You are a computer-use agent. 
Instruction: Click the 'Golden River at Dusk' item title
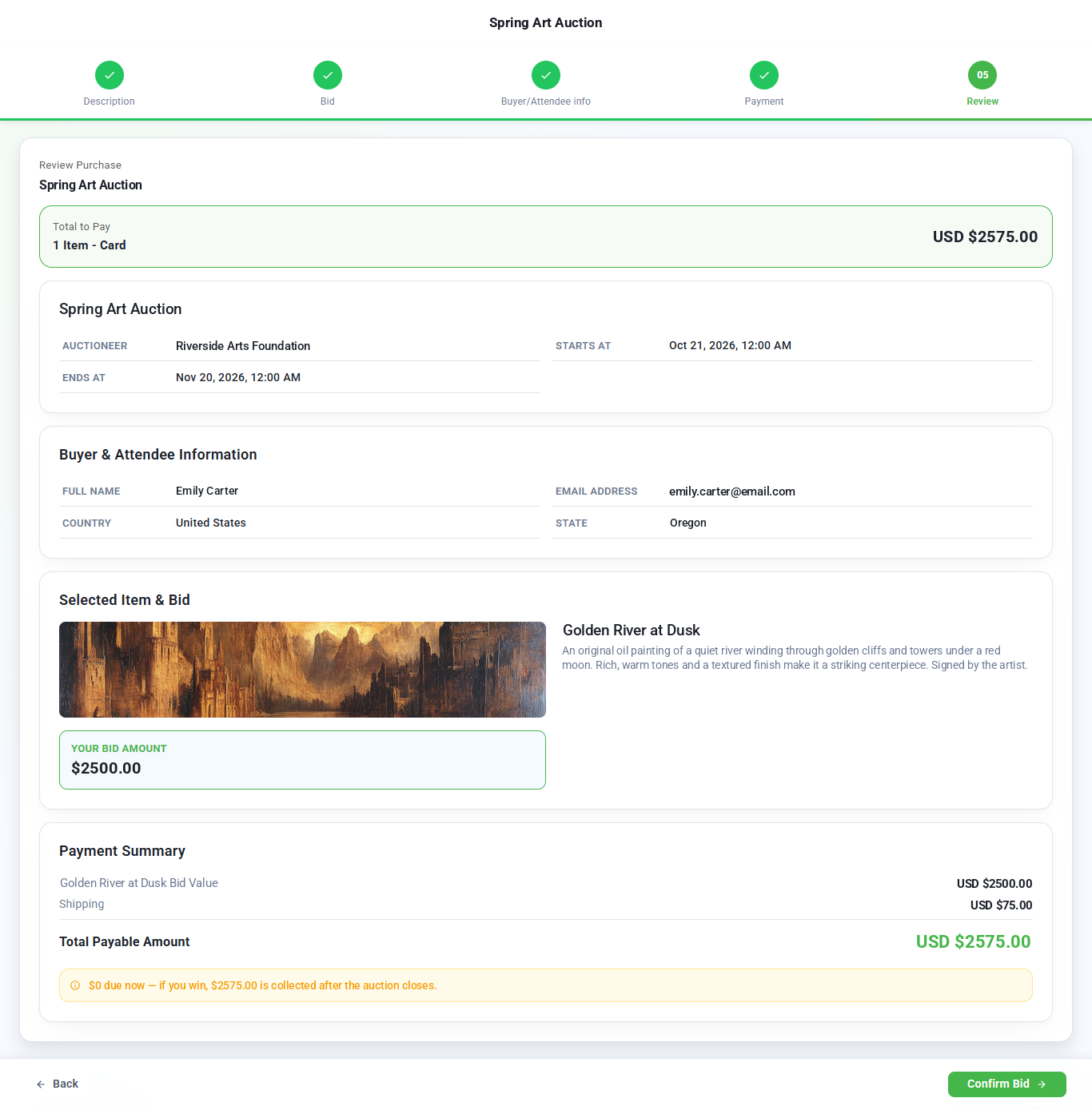632,631
